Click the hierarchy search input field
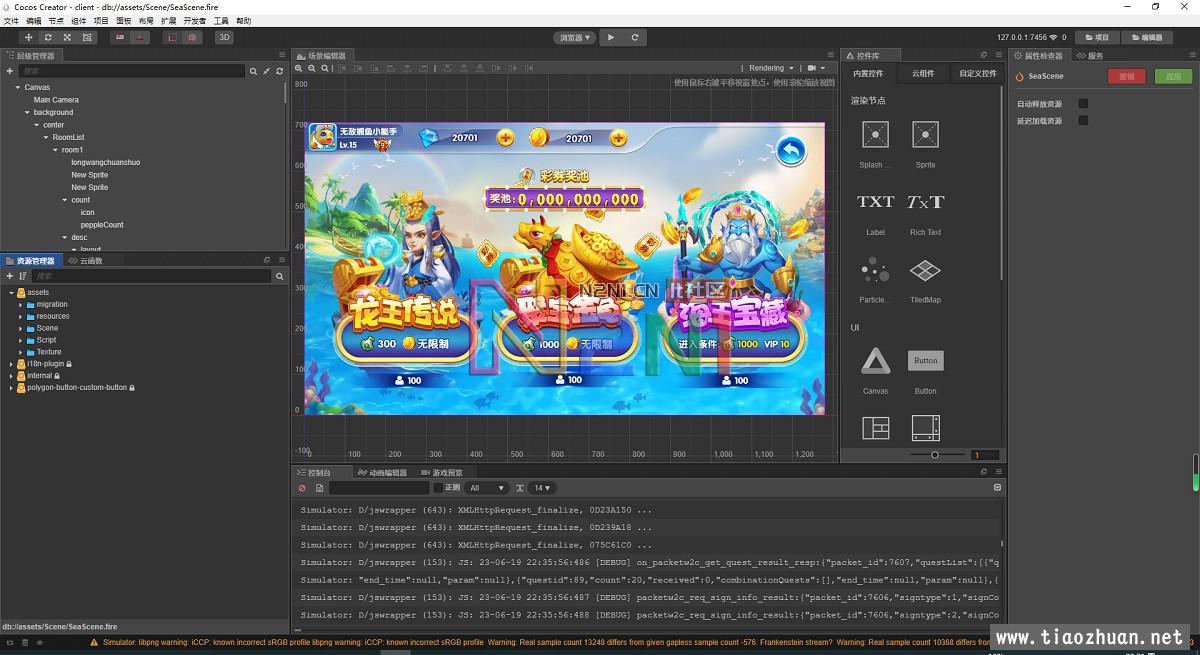The width and height of the screenshot is (1200, 655). [x=131, y=71]
